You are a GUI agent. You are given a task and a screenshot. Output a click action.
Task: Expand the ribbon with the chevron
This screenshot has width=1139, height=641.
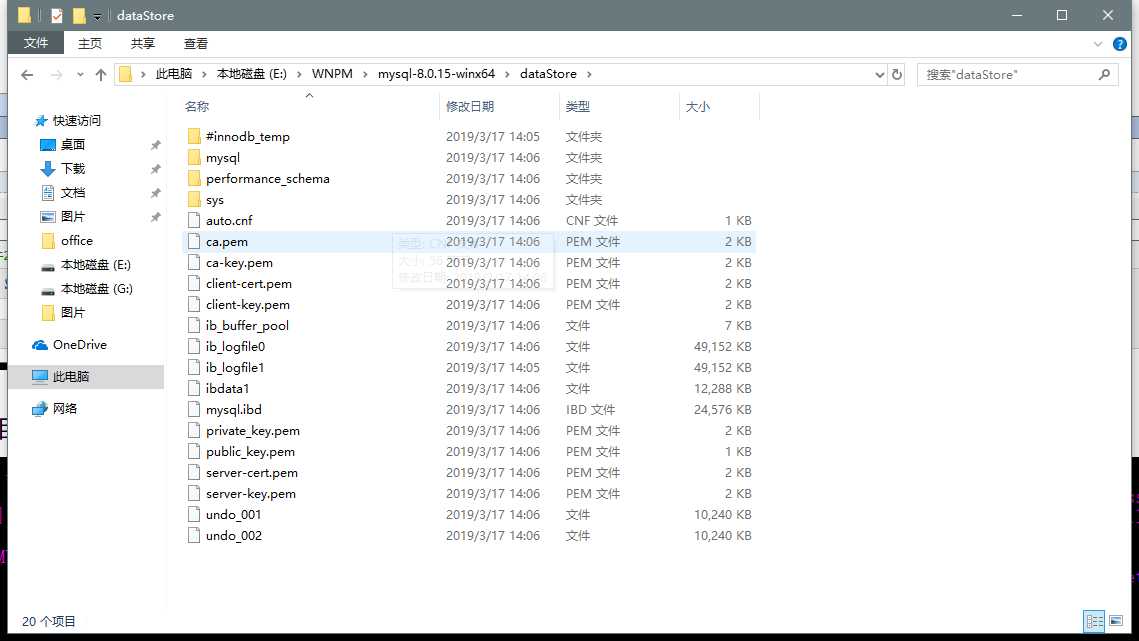tap(1098, 44)
